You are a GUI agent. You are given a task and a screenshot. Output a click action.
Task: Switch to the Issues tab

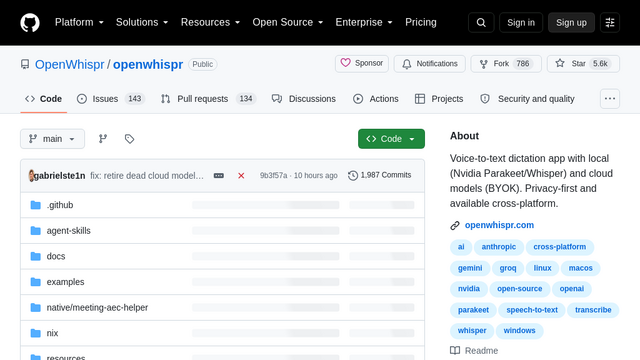(111, 99)
